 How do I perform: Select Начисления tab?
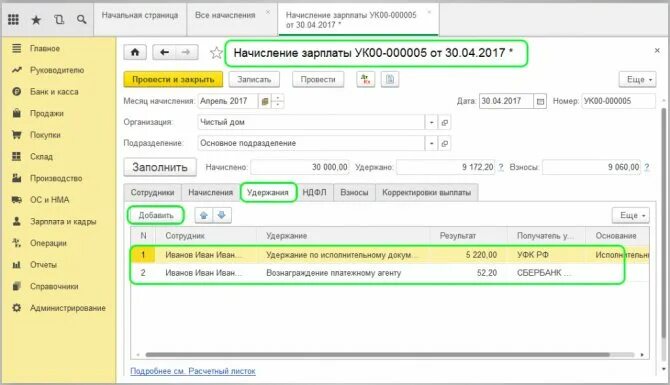(211, 193)
